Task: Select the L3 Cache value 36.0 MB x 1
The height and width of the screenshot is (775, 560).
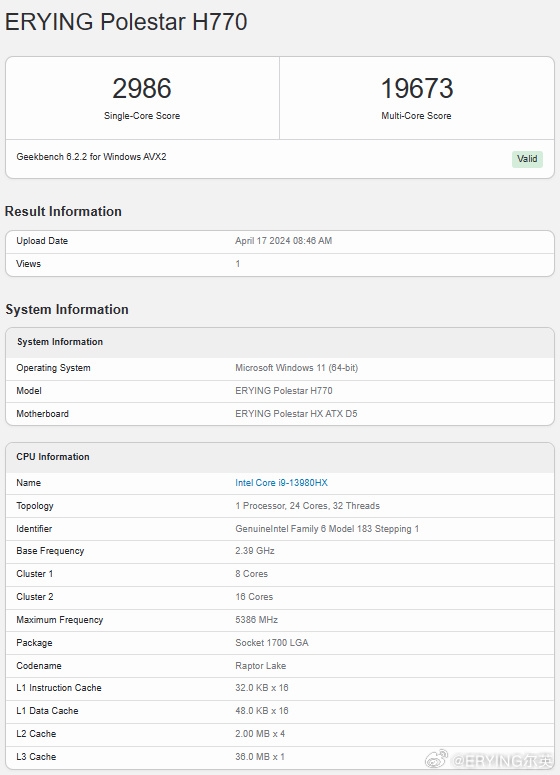Action: point(260,757)
